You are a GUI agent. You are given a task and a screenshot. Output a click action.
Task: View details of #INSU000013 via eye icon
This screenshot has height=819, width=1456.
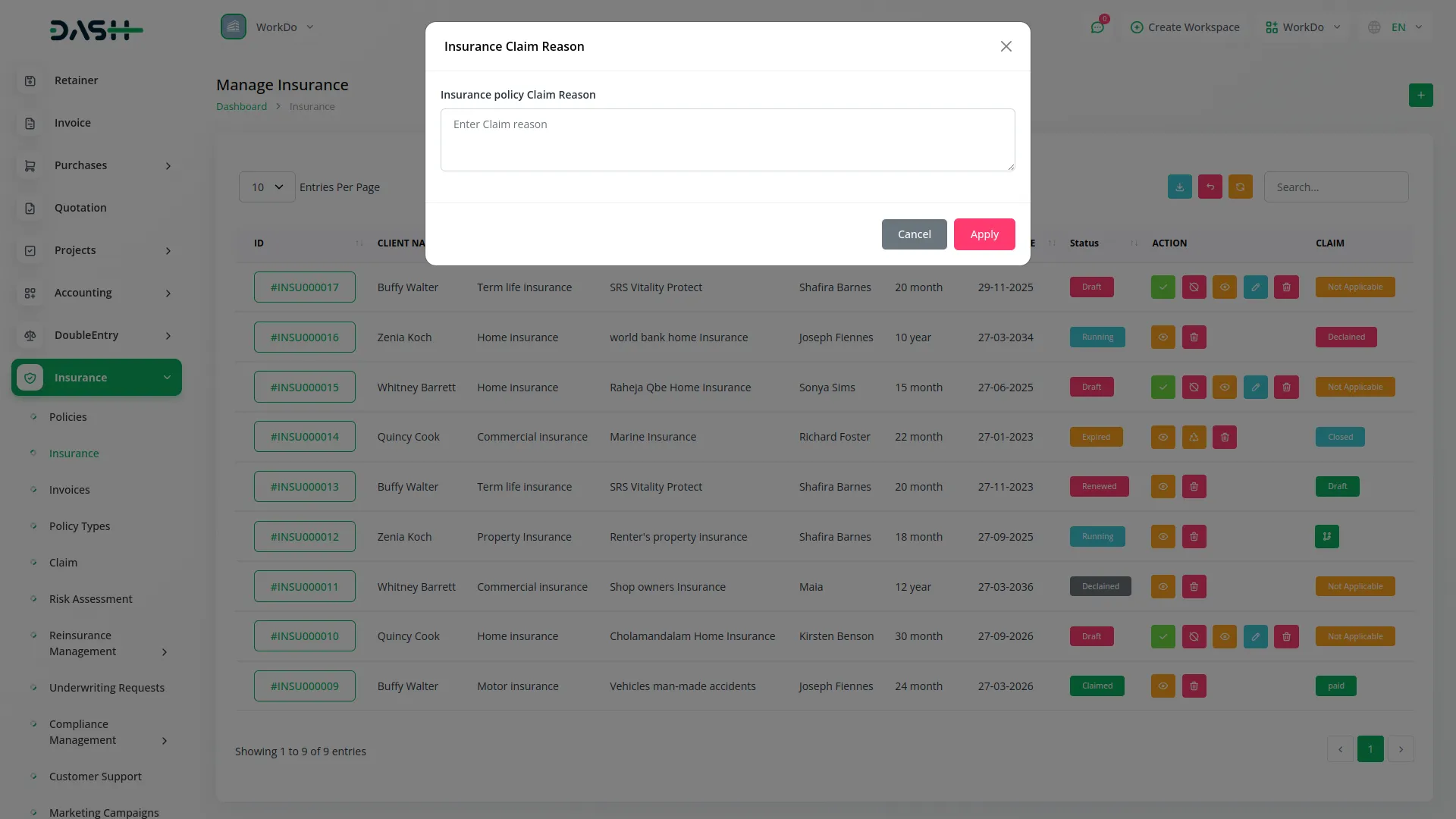tap(1163, 487)
